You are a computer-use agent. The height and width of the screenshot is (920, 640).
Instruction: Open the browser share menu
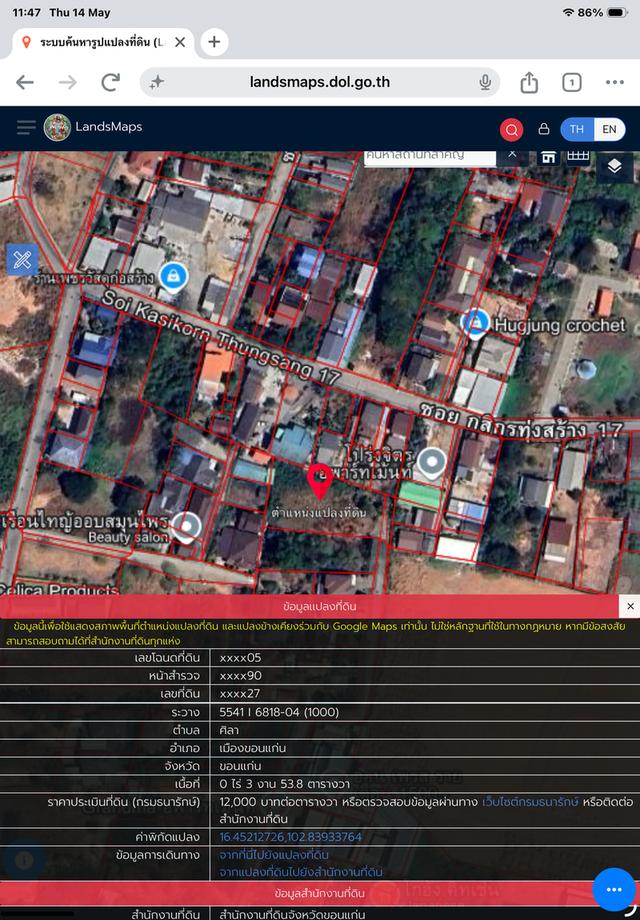[x=529, y=82]
